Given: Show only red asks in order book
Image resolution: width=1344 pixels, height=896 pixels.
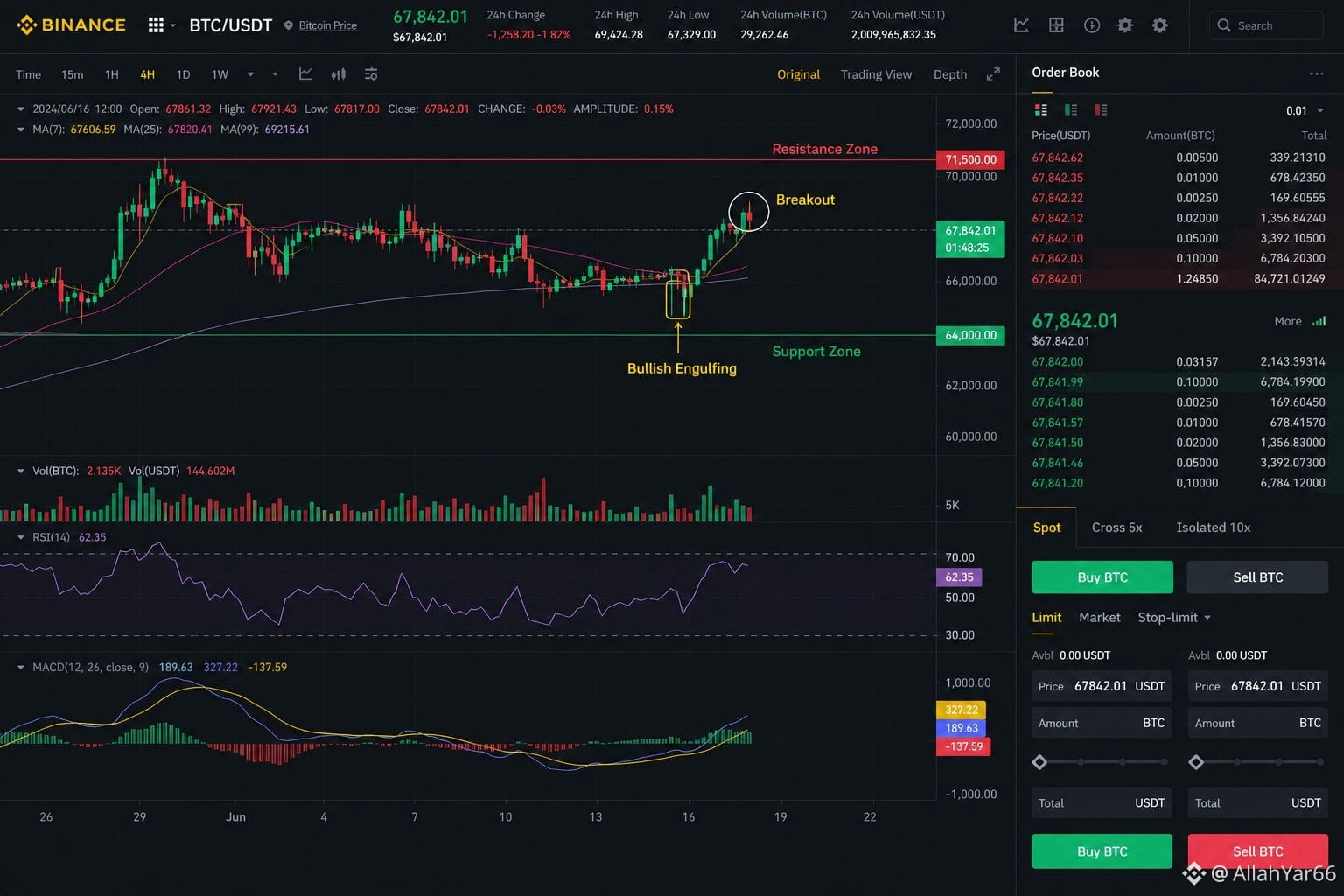Looking at the screenshot, I should [x=1101, y=109].
